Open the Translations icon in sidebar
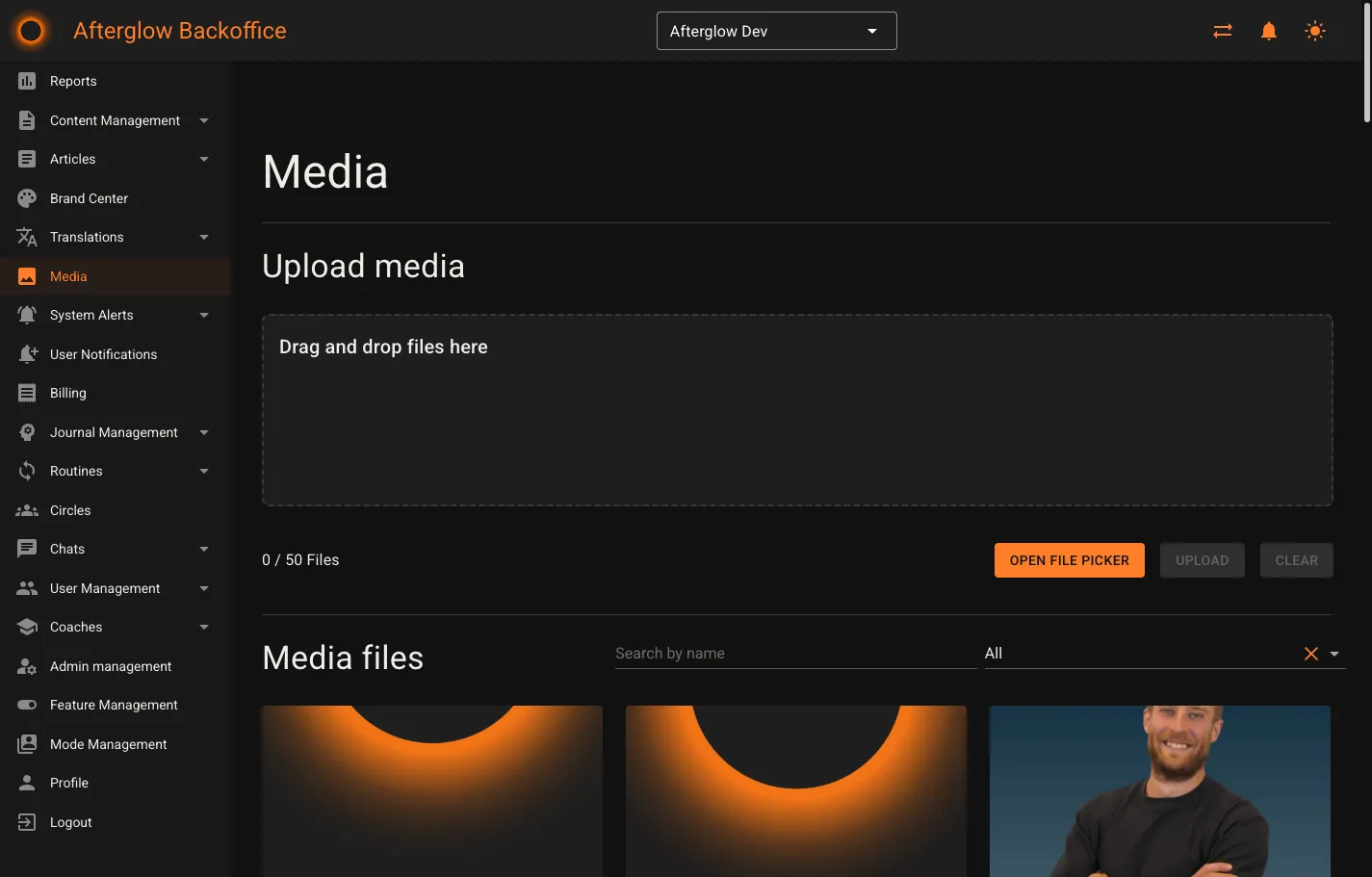The width and height of the screenshot is (1372, 877). tap(26, 237)
